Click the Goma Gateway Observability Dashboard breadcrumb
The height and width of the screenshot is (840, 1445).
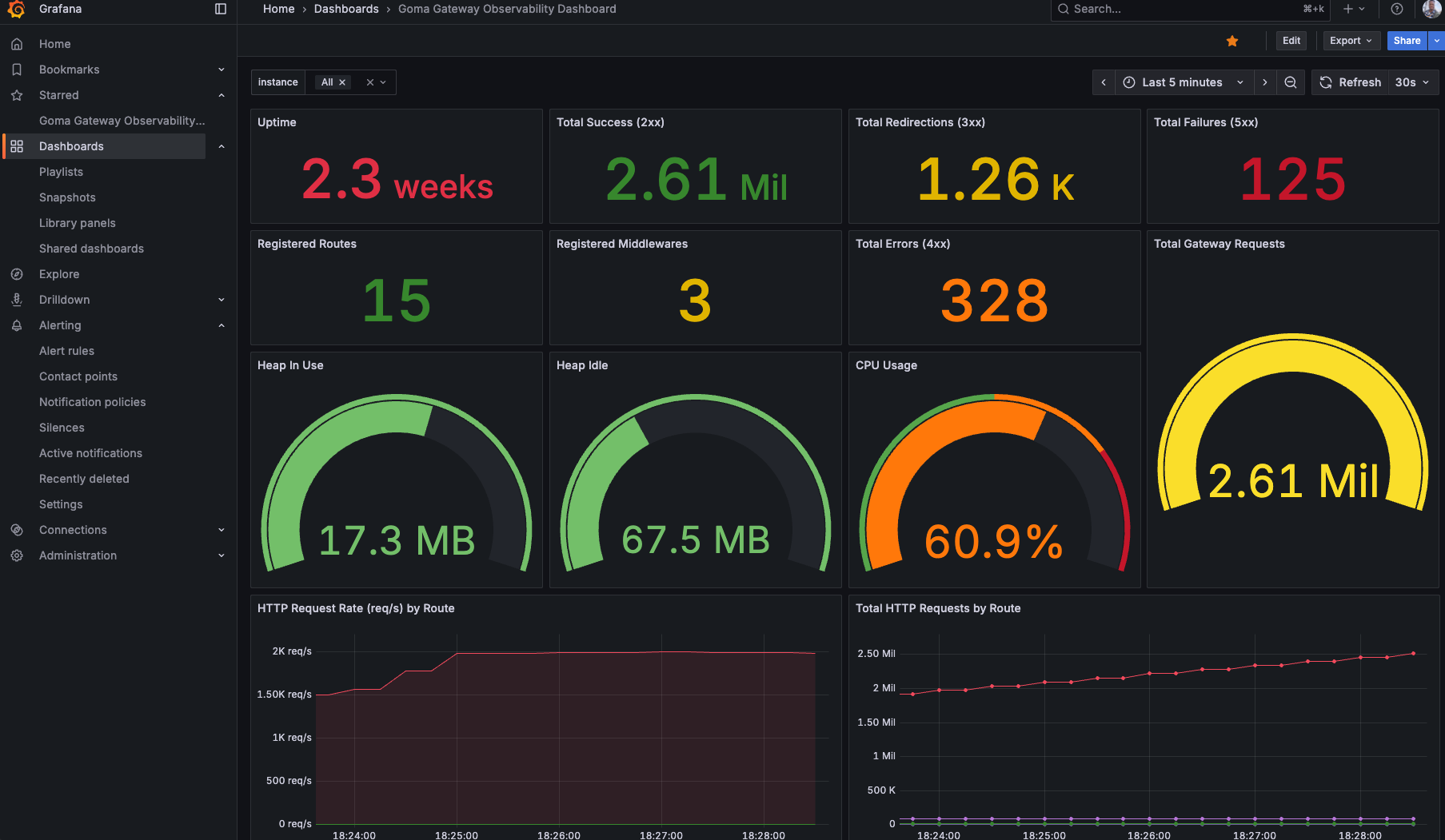coord(507,9)
